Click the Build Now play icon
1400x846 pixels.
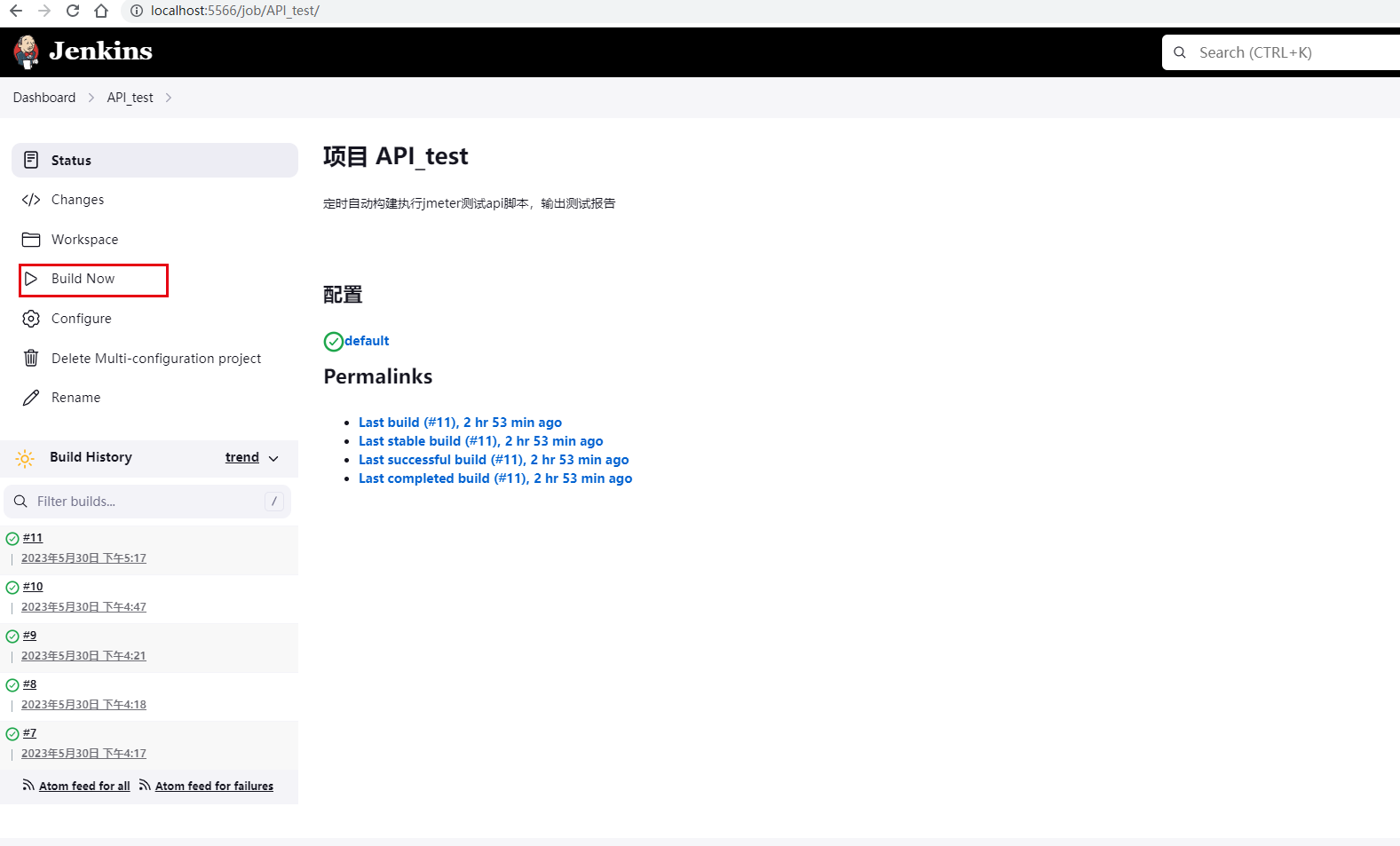click(x=31, y=279)
